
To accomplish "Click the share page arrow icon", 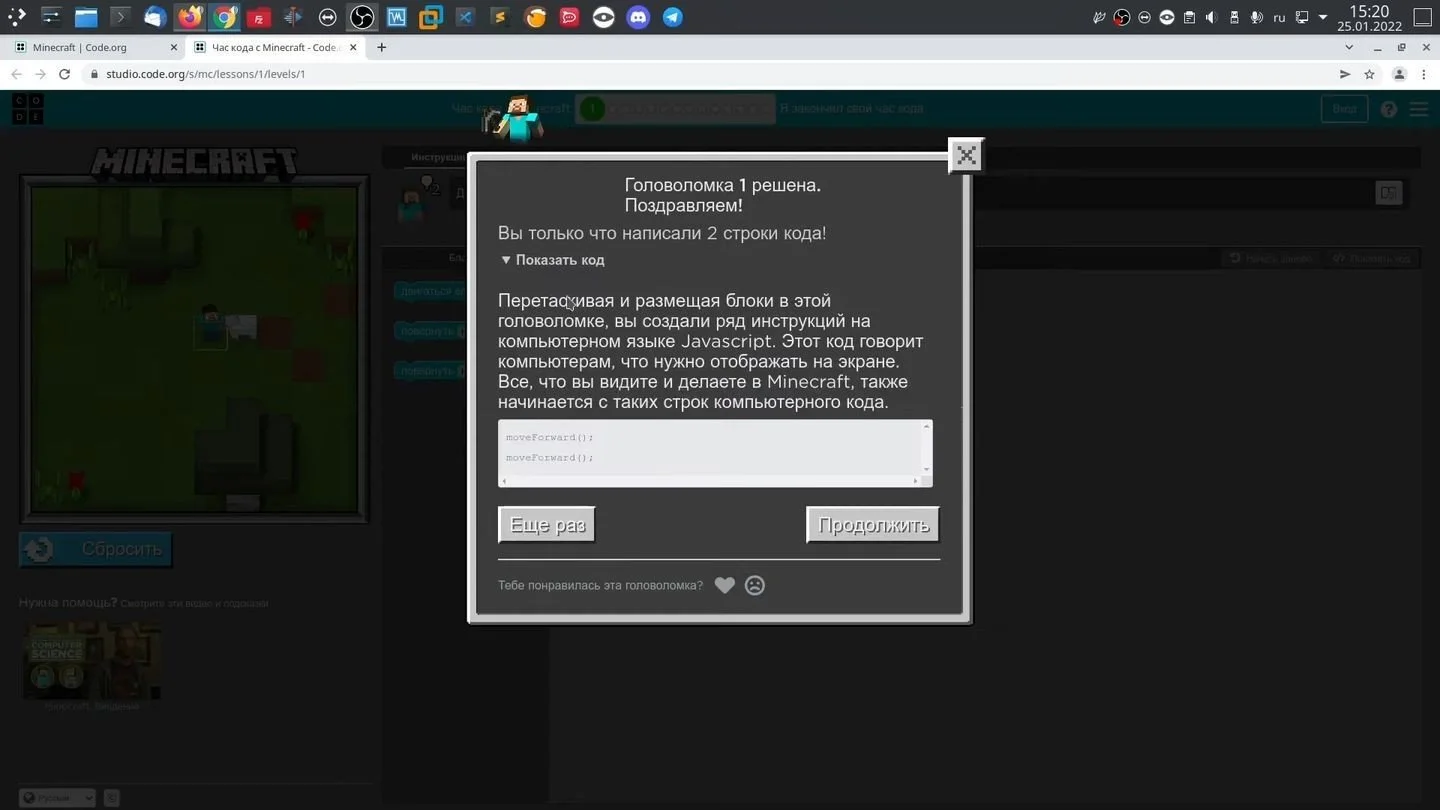I will point(1345,74).
